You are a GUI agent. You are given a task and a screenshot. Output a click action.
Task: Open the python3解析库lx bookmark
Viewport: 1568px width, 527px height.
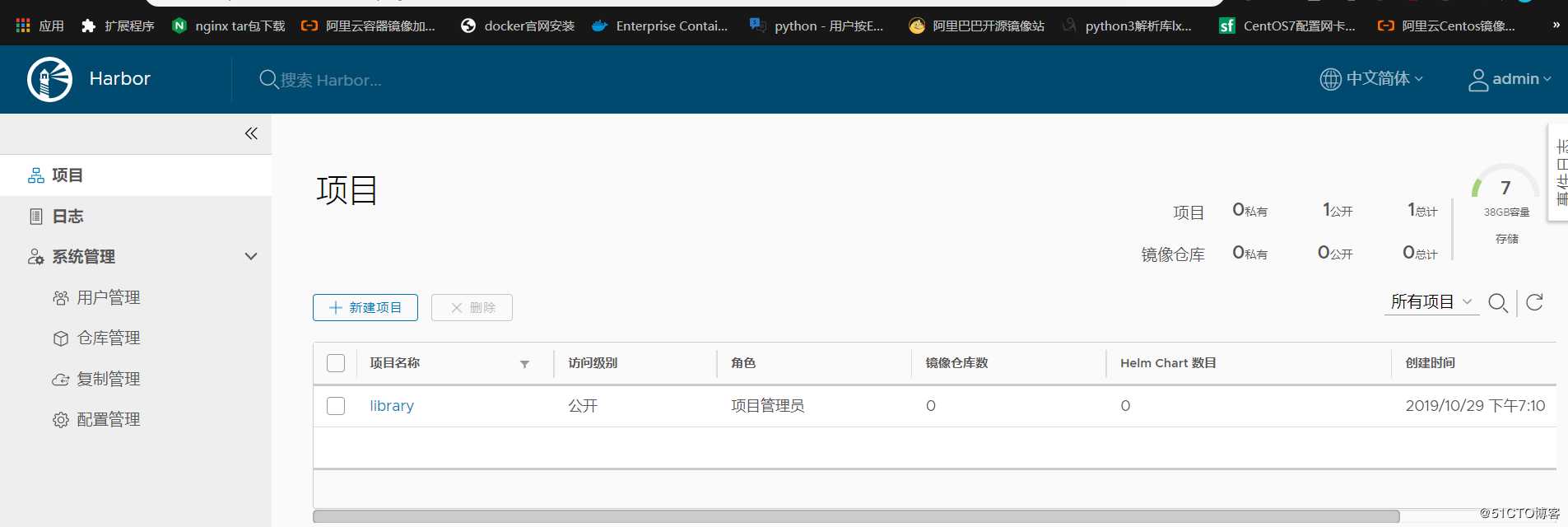pos(1128,26)
